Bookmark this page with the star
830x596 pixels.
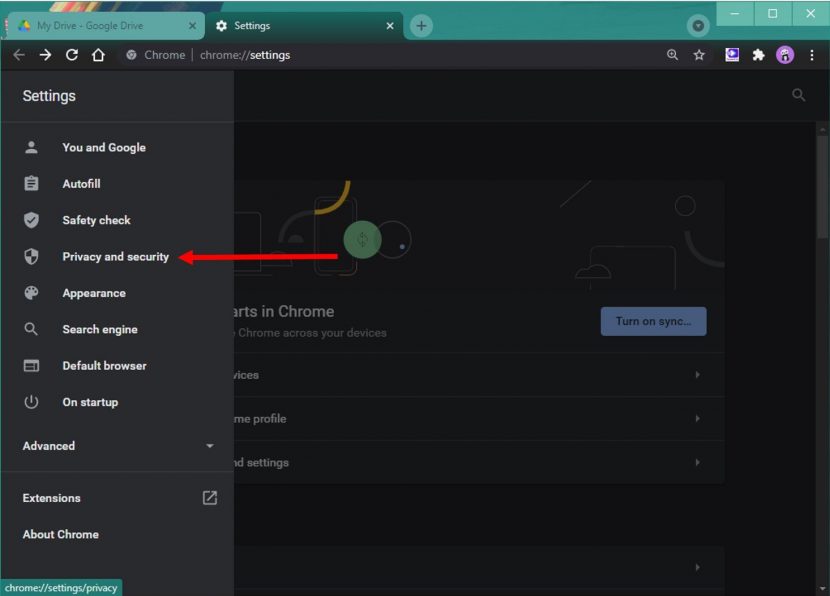pos(699,55)
